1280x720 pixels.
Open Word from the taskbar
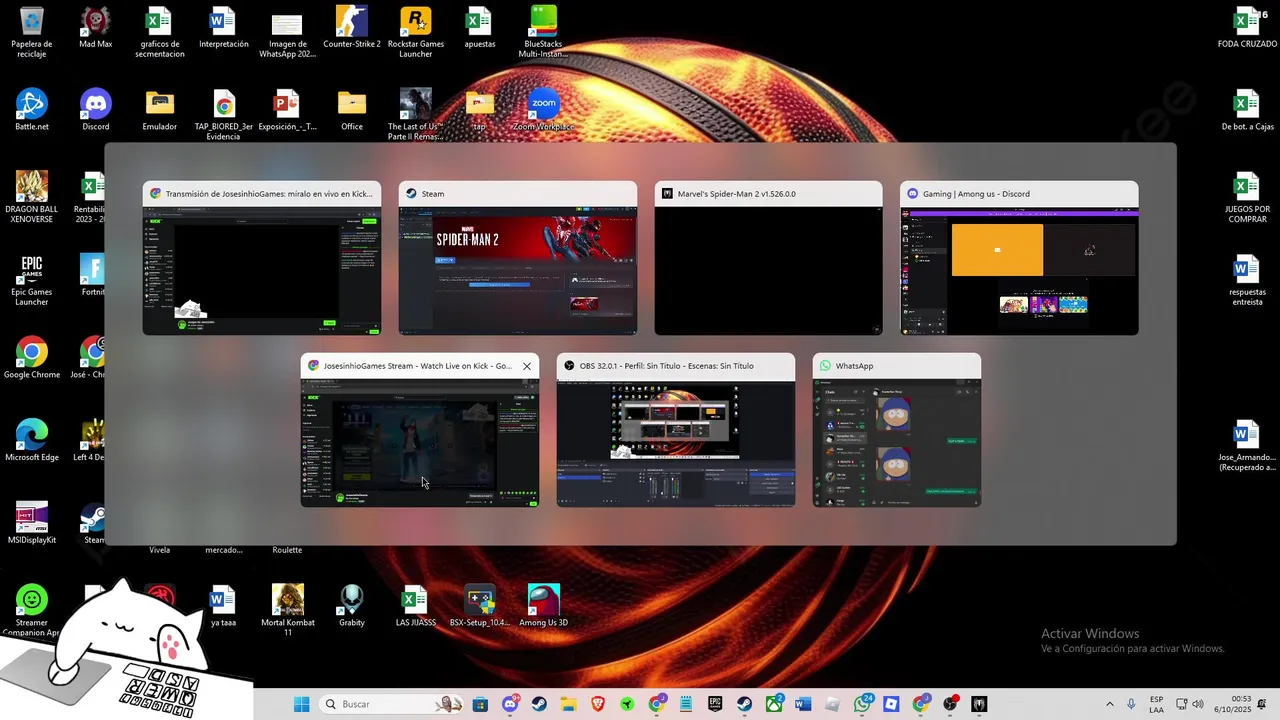coord(803,704)
